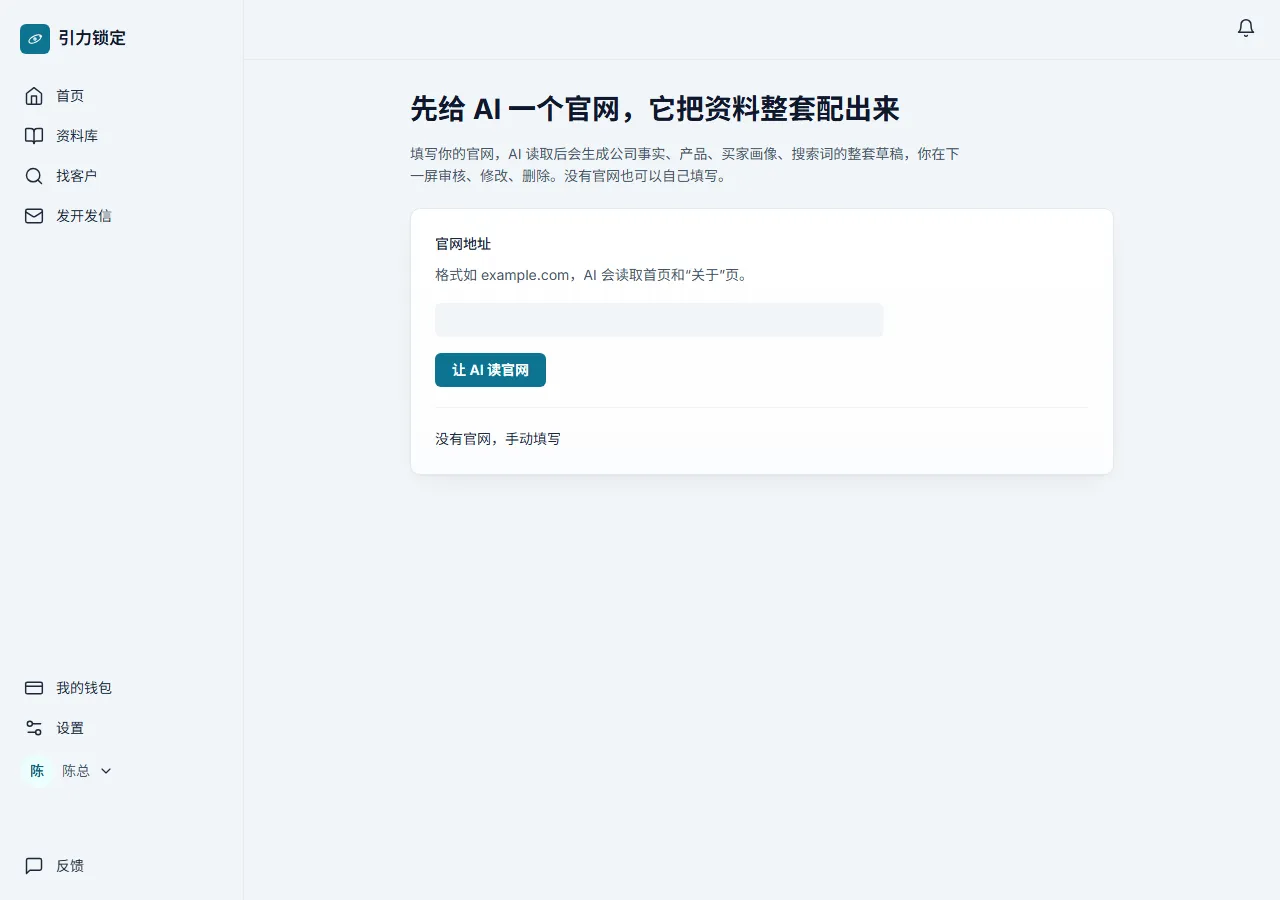Click the envelope icon beside 发开发信

coord(34,216)
